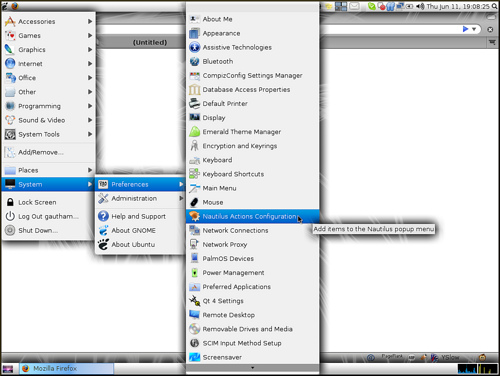Screen dimensions: 500x376
Task: Click the Qt 4 Settings icon
Action: coord(194,301)
